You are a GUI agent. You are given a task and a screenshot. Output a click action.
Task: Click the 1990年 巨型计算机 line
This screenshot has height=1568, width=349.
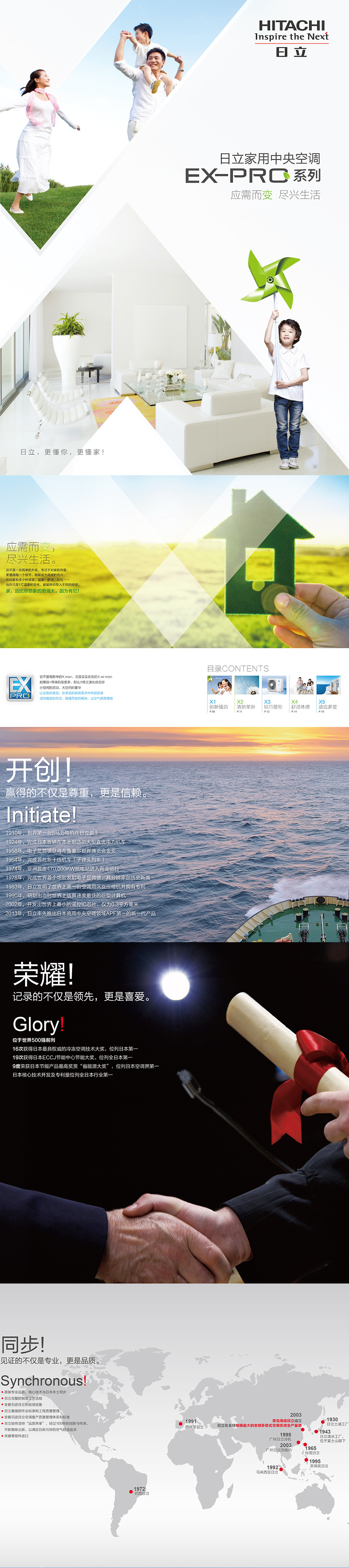point(66,896)
